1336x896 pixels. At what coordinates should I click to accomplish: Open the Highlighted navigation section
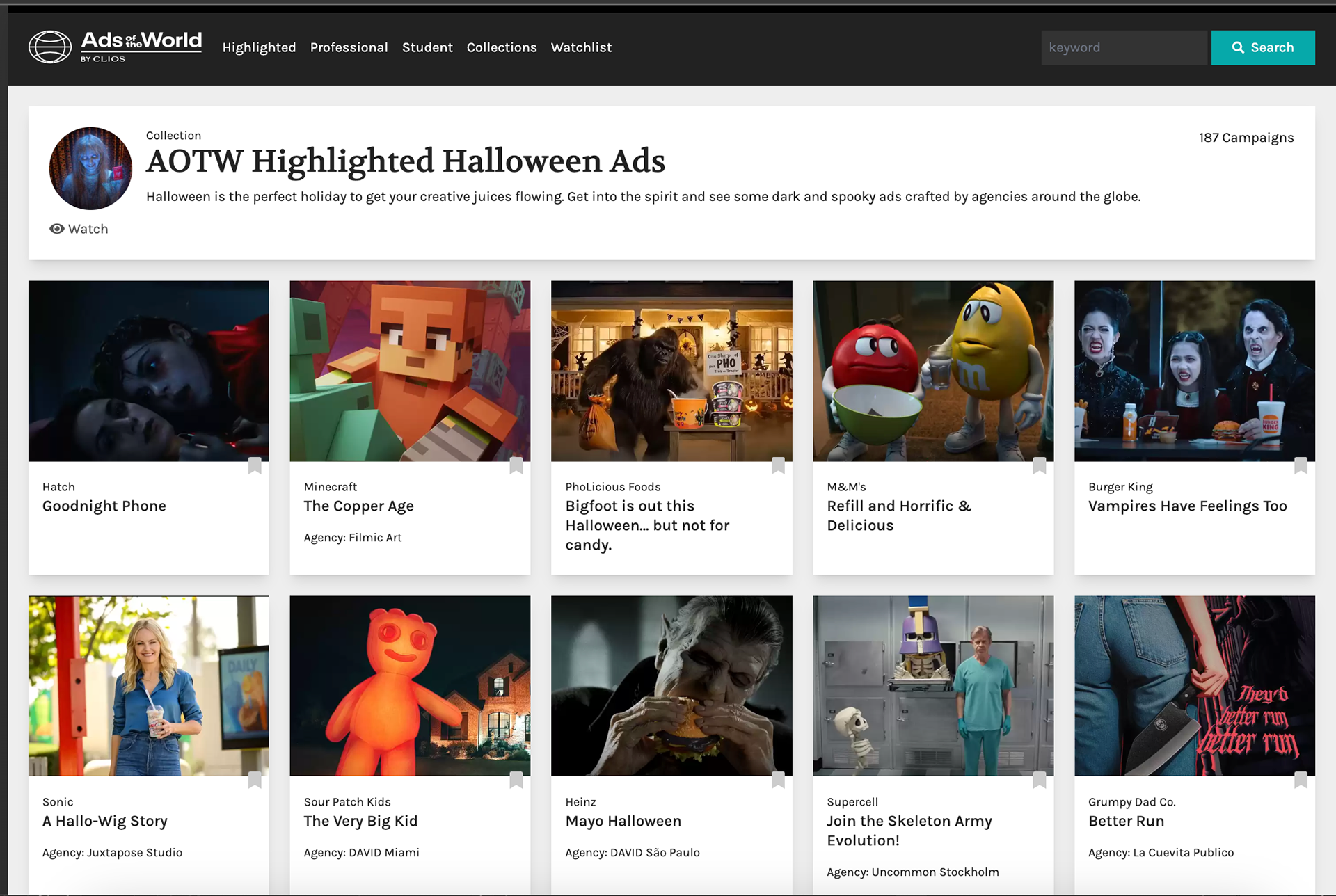click(x=259, y=47)
